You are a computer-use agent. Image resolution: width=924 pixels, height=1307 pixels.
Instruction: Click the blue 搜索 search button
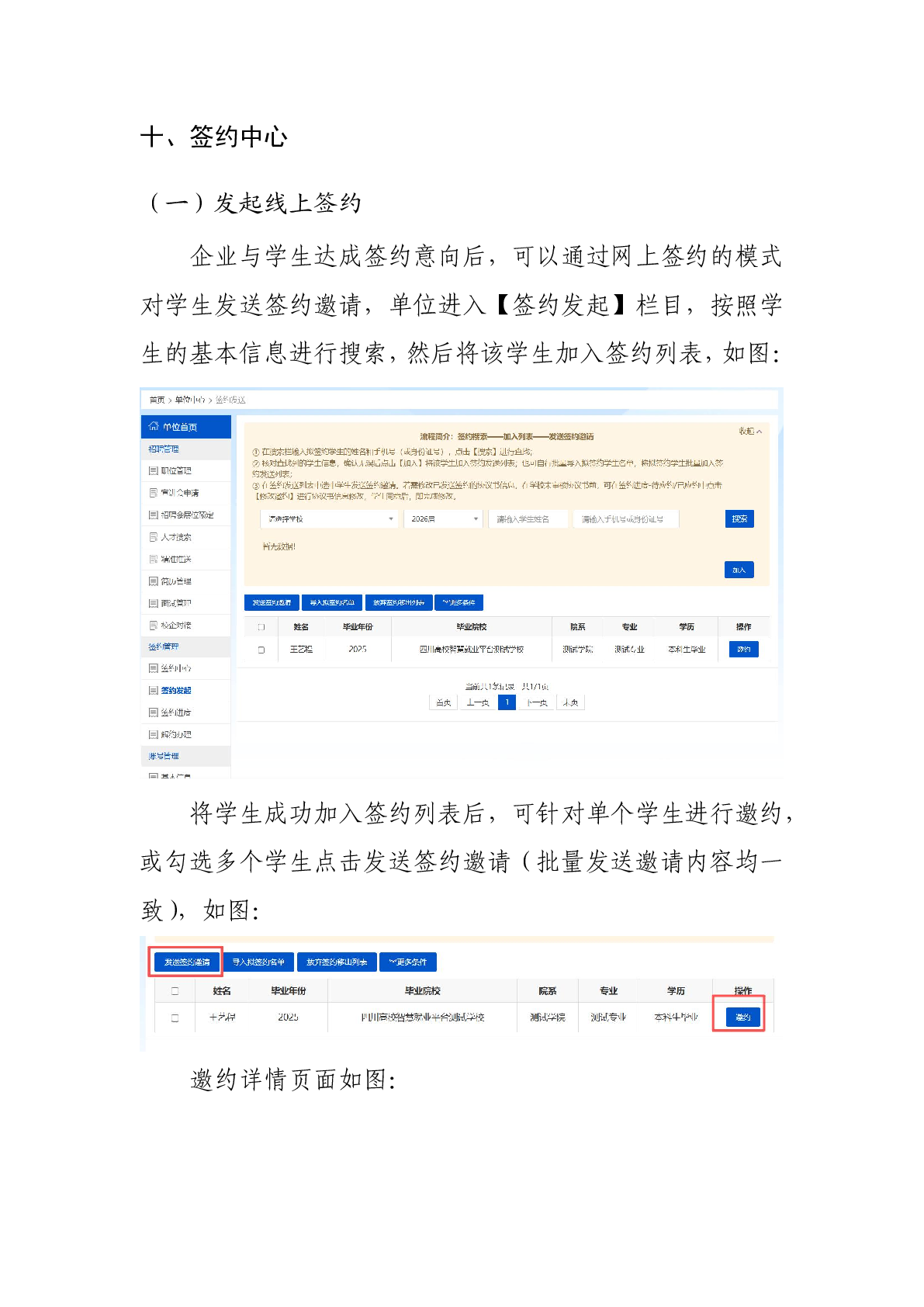pos(739,518)
